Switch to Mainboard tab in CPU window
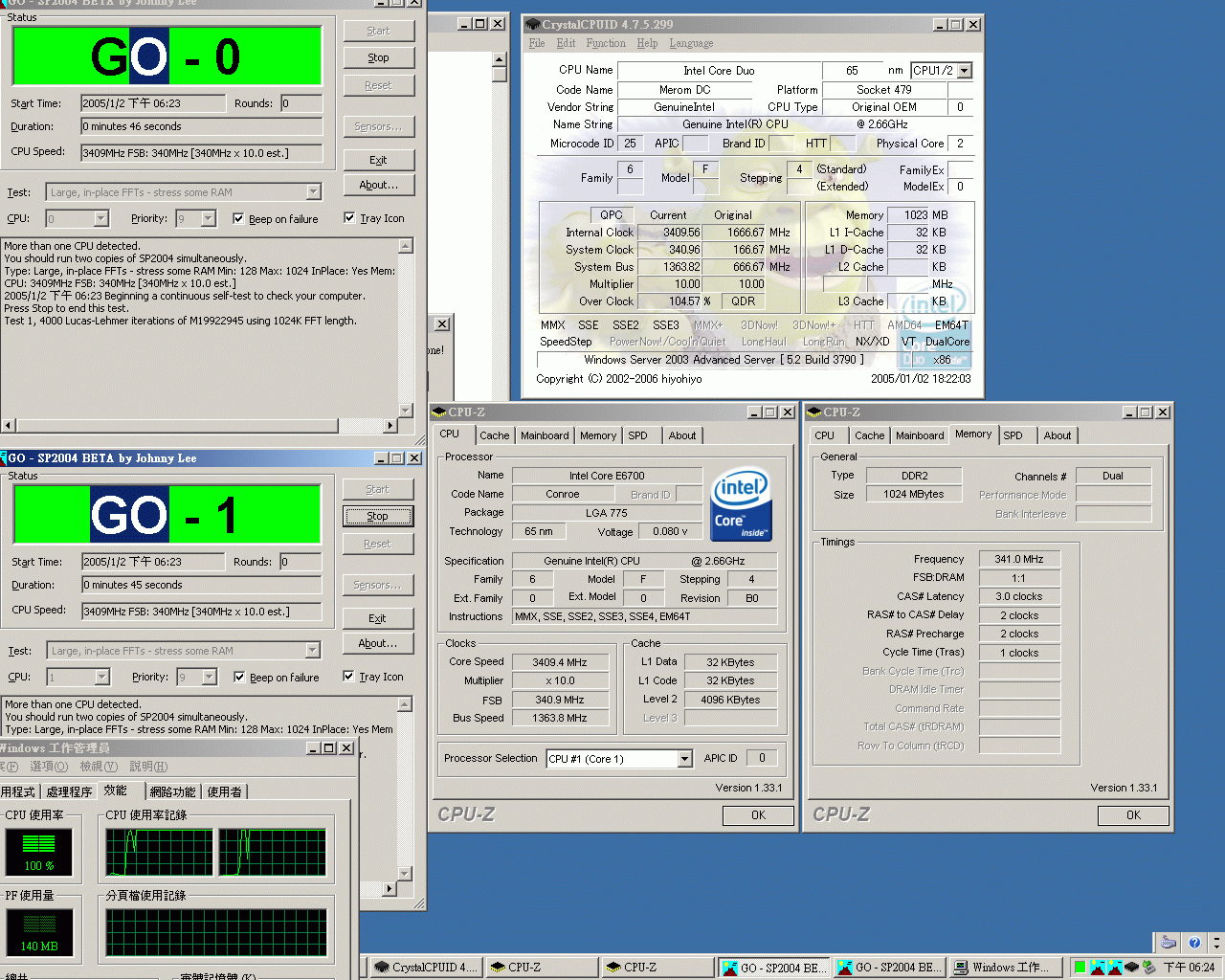1225x980 pixels. click(x=544, y=435)
